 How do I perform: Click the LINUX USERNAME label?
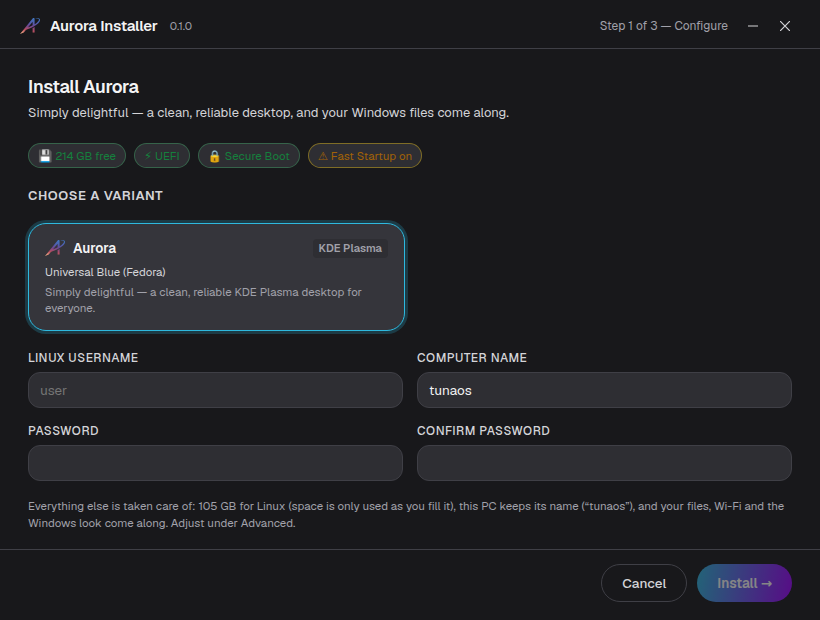coord(83,358)
